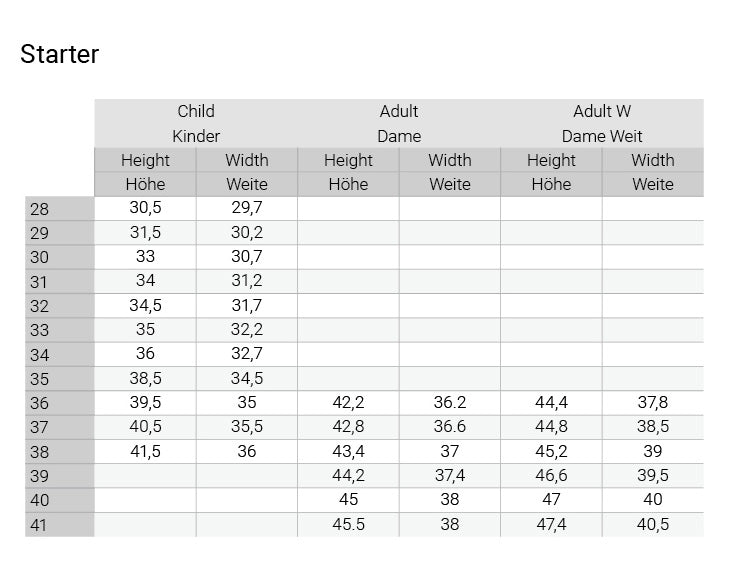This screenshot has height=579, width=733.
Task: Select Adult W width value 40,5
Action: (653, 524)
